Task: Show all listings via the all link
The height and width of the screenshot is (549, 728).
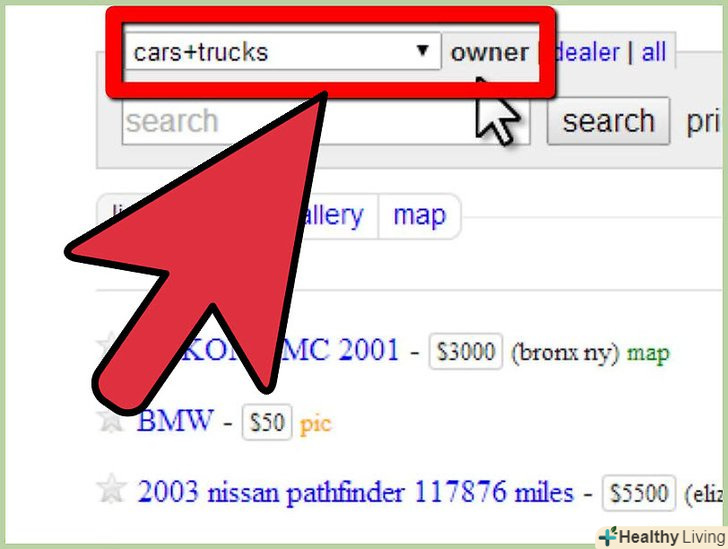Action: tap(654, 52)
